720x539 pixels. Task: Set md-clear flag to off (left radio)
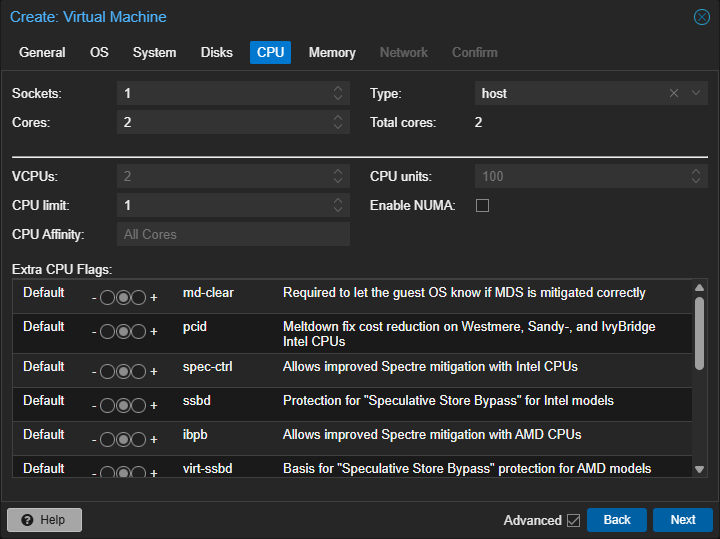tap(107, 298)
